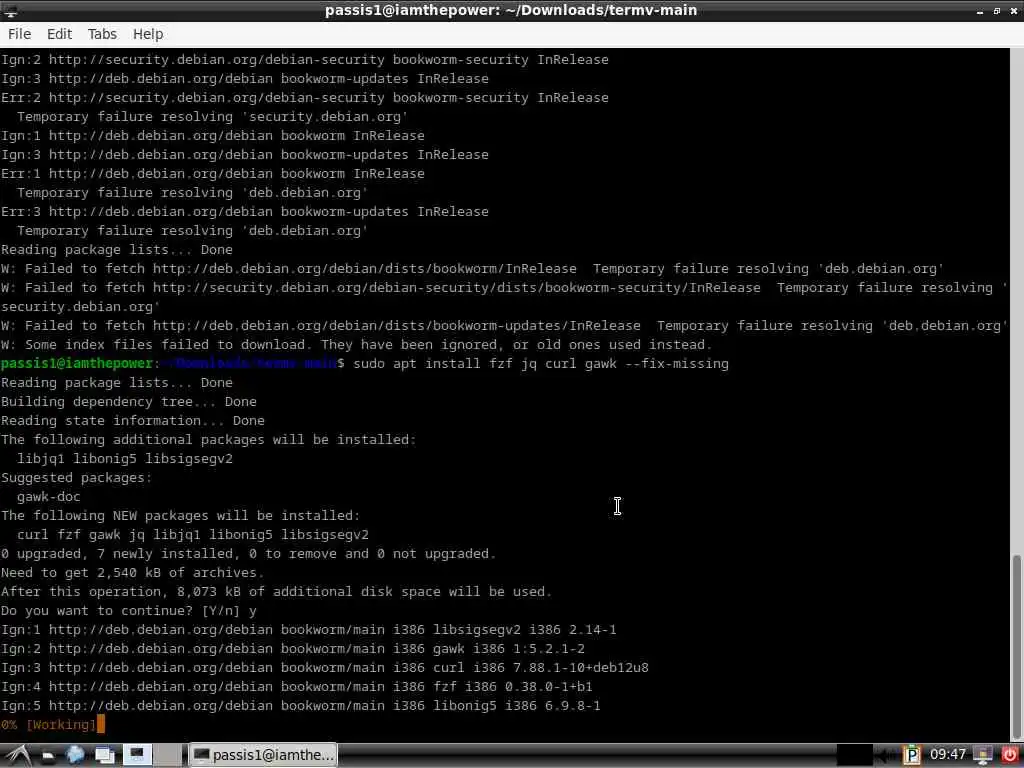Viewport: 1024px width, 768px height.
Task: Click the 'Err:1 http://deb.debian.org/debian bookworm InRelease' line
Action: coord(212,174)
